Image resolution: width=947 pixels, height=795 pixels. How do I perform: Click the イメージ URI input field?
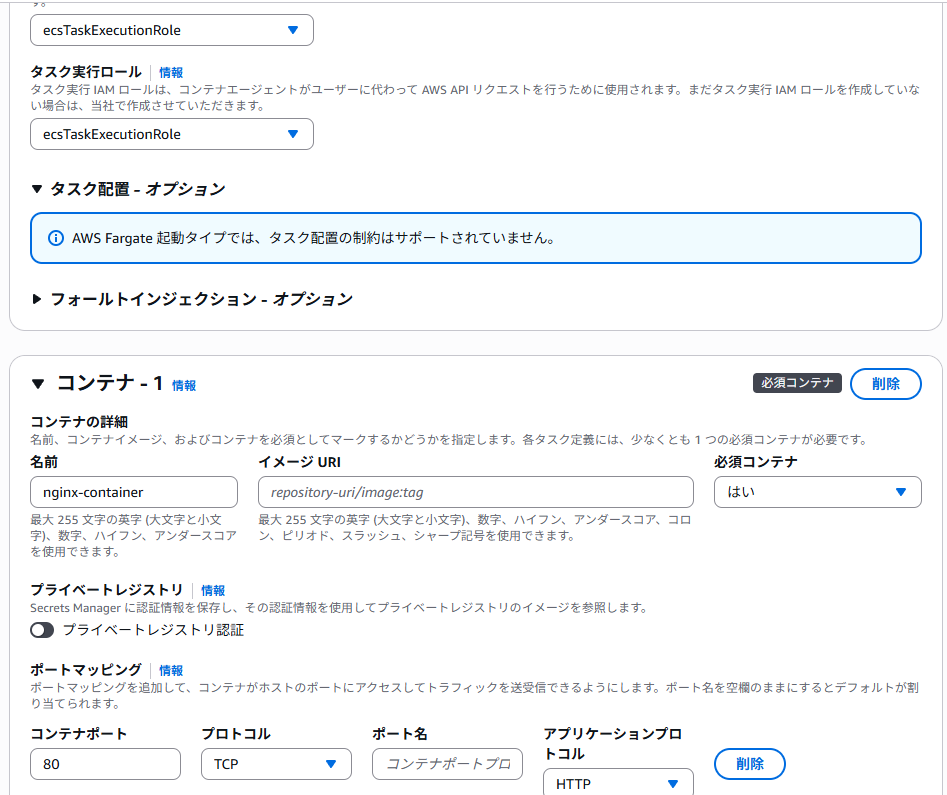[475, 492]
